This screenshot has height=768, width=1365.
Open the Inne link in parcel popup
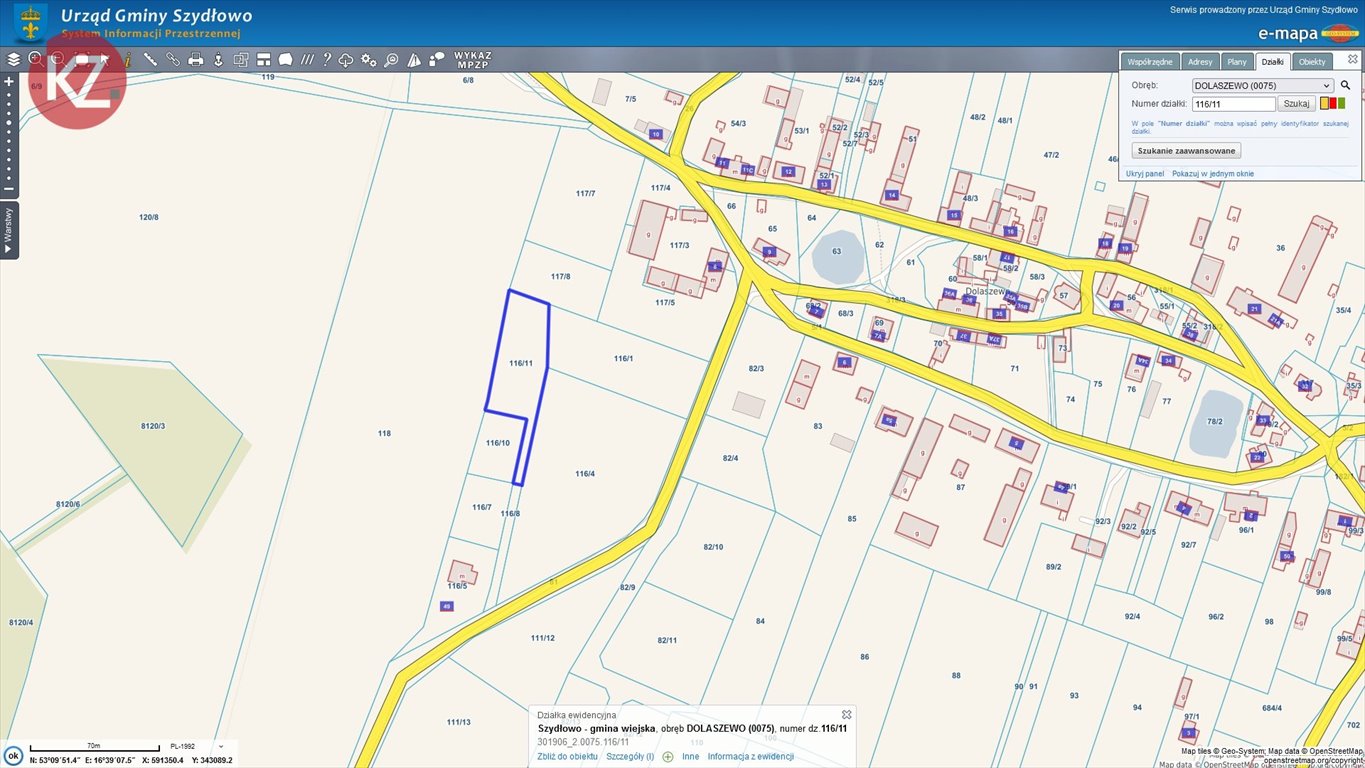pyautogui.click(x=691, y=757)
